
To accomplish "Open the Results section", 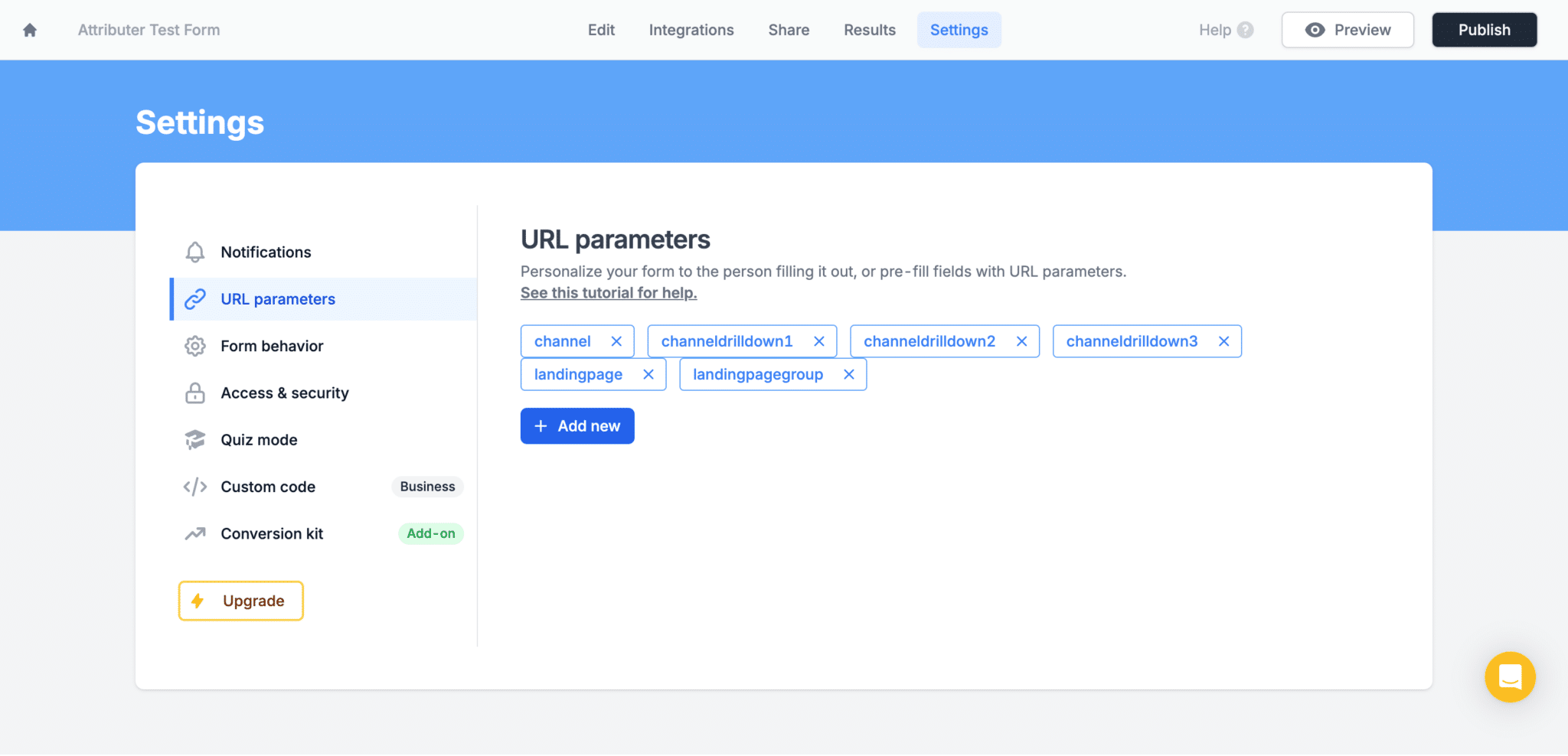I will pos(869,30).
